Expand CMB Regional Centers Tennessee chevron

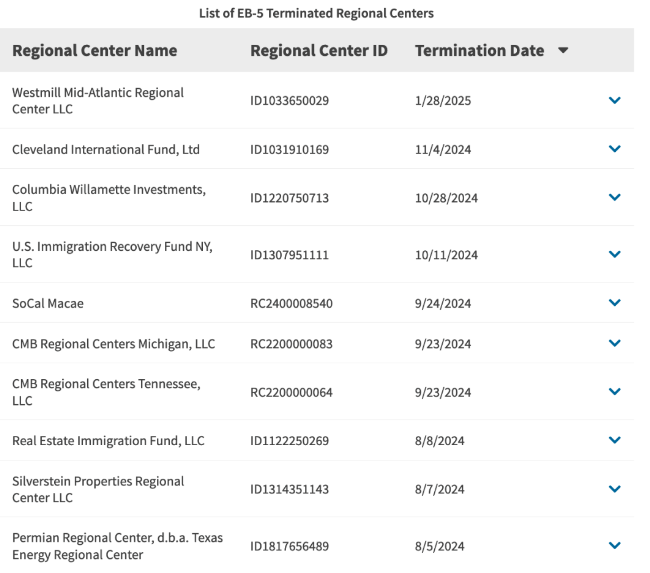click(614, 392)
